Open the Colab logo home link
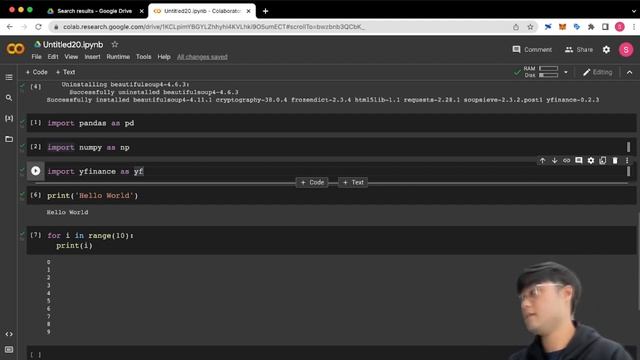640x360 pixels. pos(16,49)
